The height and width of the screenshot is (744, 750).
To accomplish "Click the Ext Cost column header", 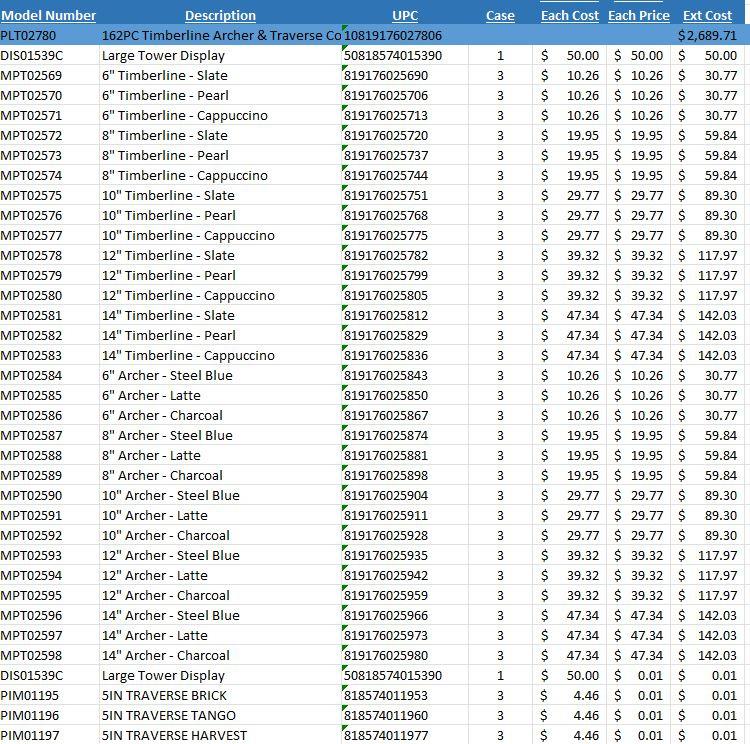I will point(707,15).
